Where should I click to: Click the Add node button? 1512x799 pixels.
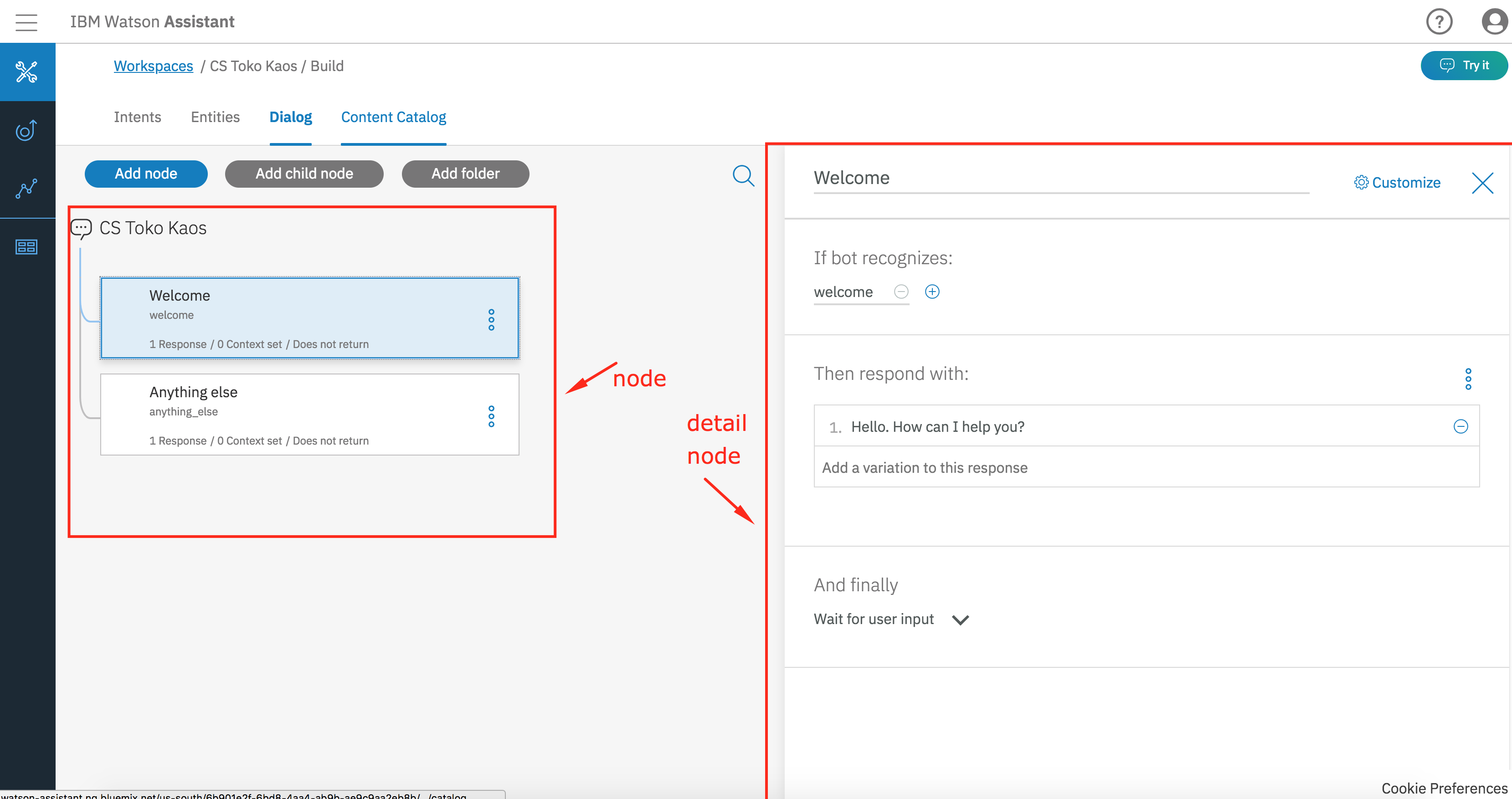coord(146,174)
